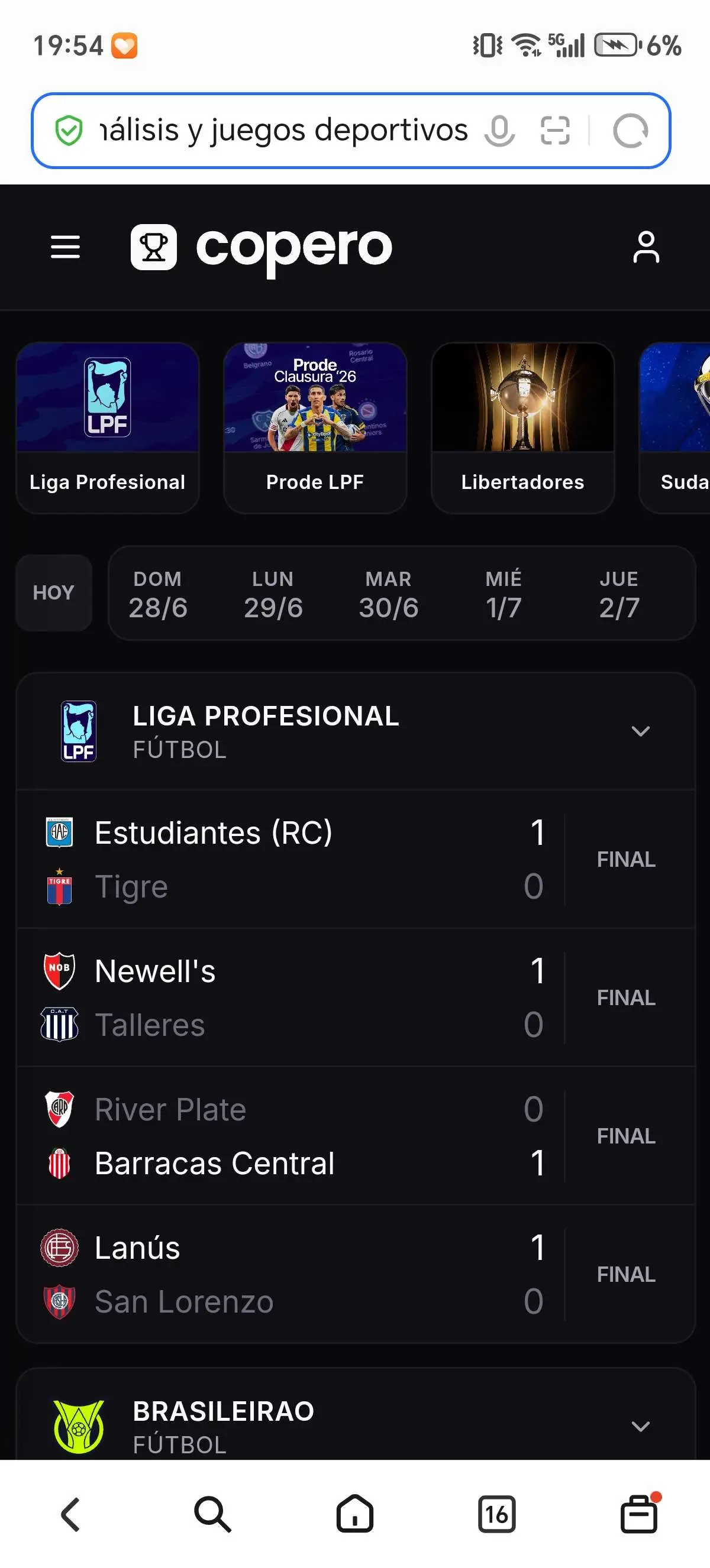Open the Prode LPF card

tap(315, 428)
